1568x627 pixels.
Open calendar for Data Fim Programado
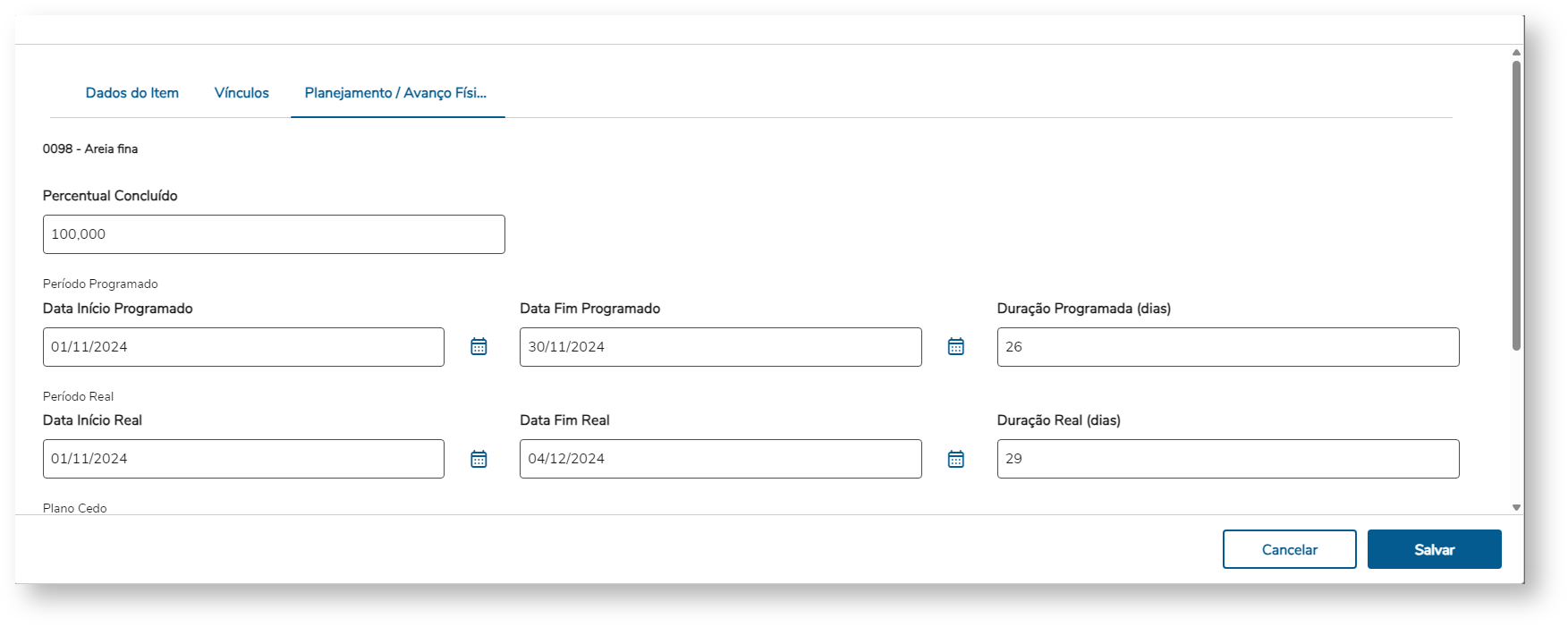click(x=955, y=347)
